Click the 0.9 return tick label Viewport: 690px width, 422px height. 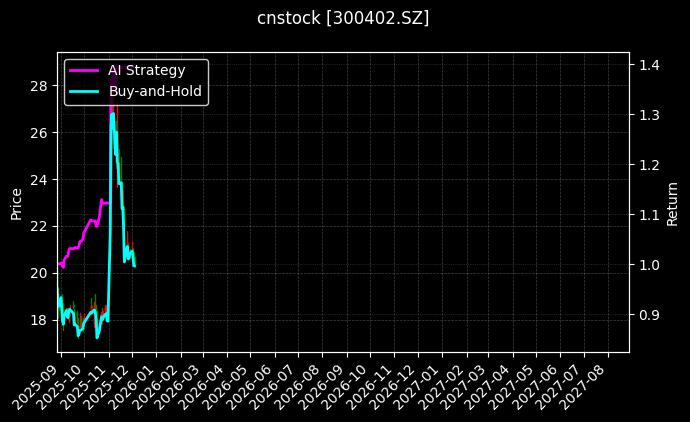click(x=649, y=315)
